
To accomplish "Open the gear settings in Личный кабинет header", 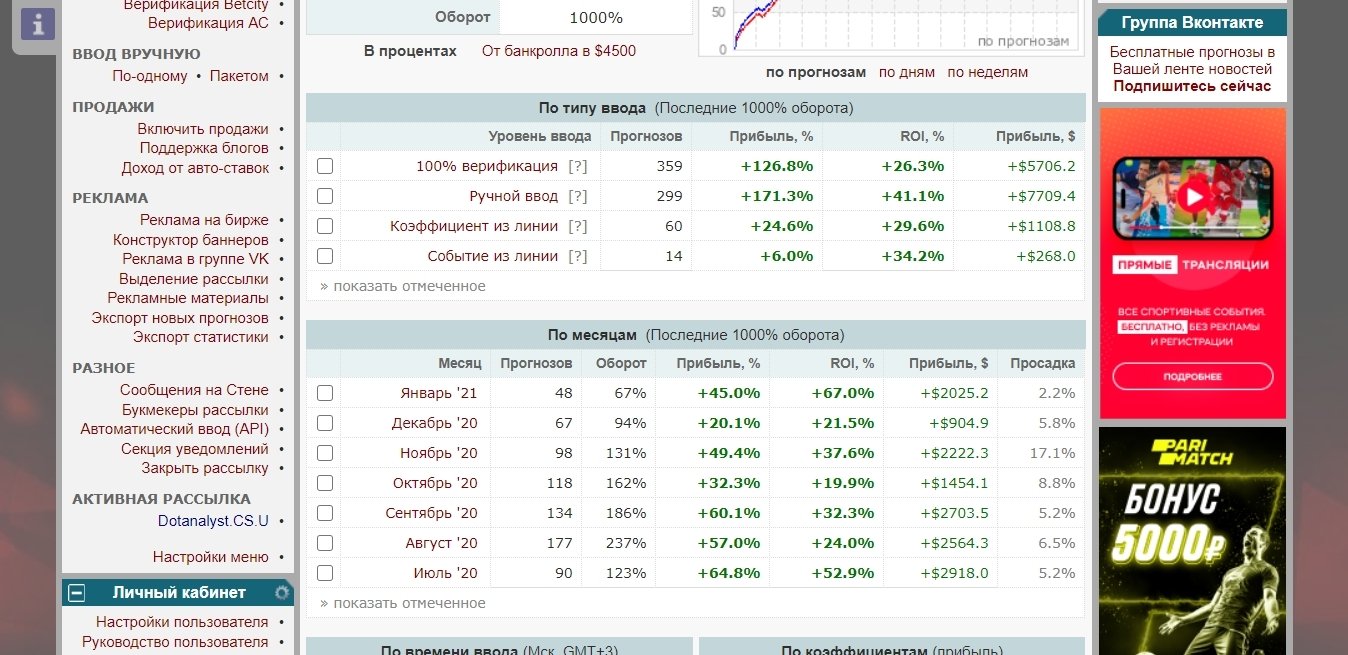I will click(282, 593).
